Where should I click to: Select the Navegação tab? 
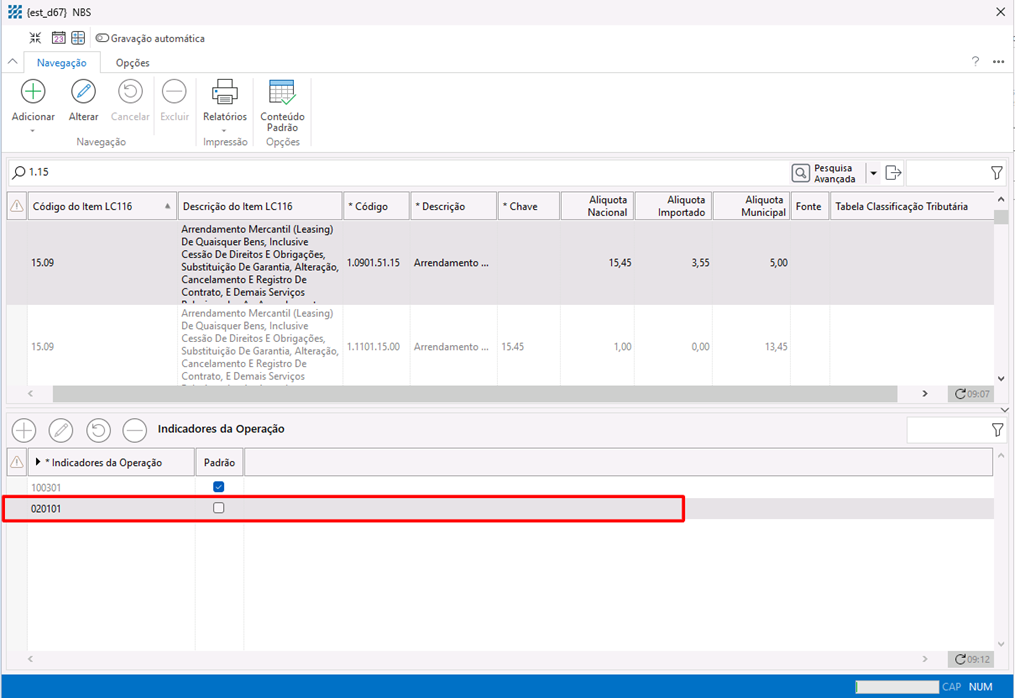pyautogui.click(x=61, y=62)
